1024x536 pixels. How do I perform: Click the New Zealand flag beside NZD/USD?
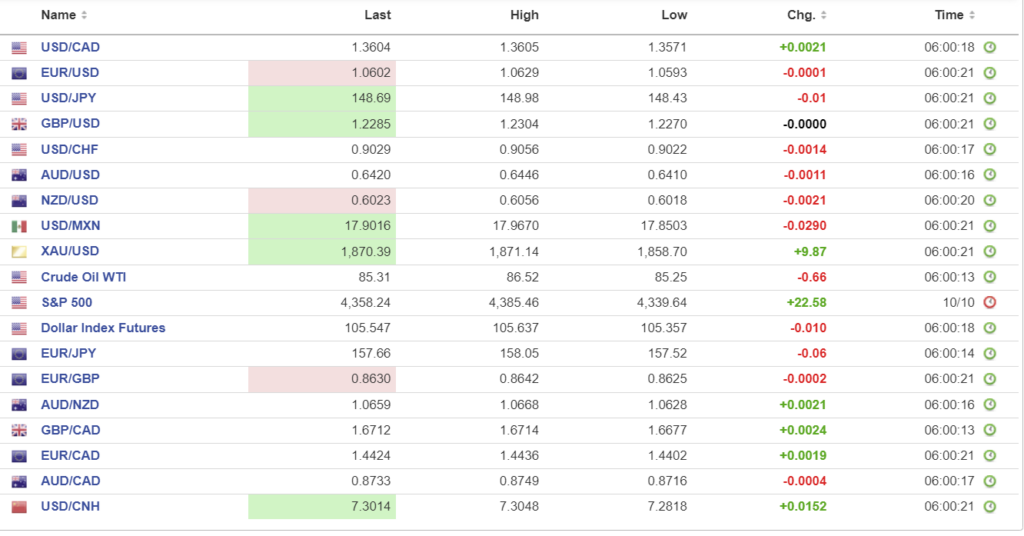coord(19,201)
